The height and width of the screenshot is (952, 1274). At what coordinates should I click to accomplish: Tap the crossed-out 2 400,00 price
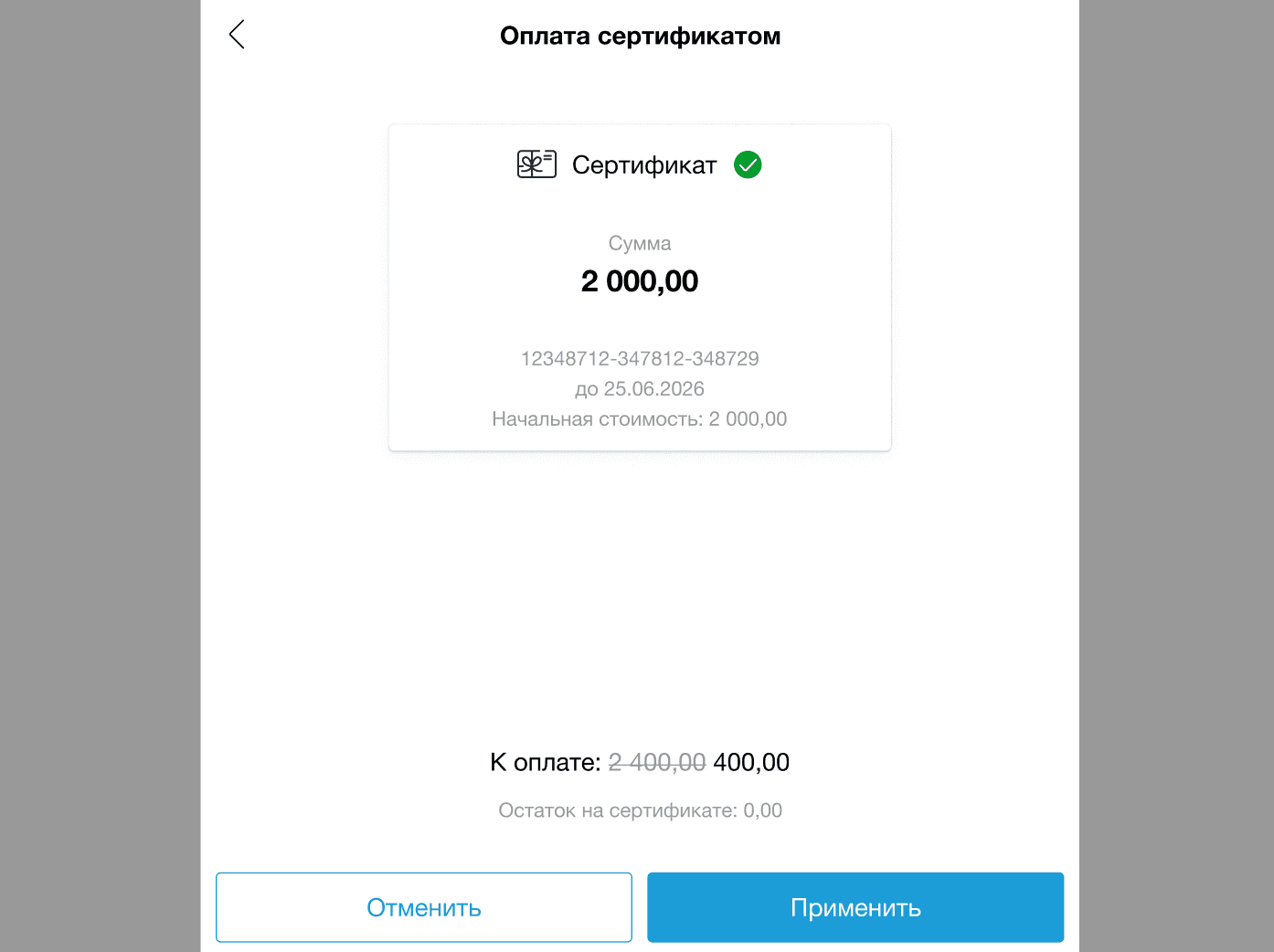tap(655, 762)
